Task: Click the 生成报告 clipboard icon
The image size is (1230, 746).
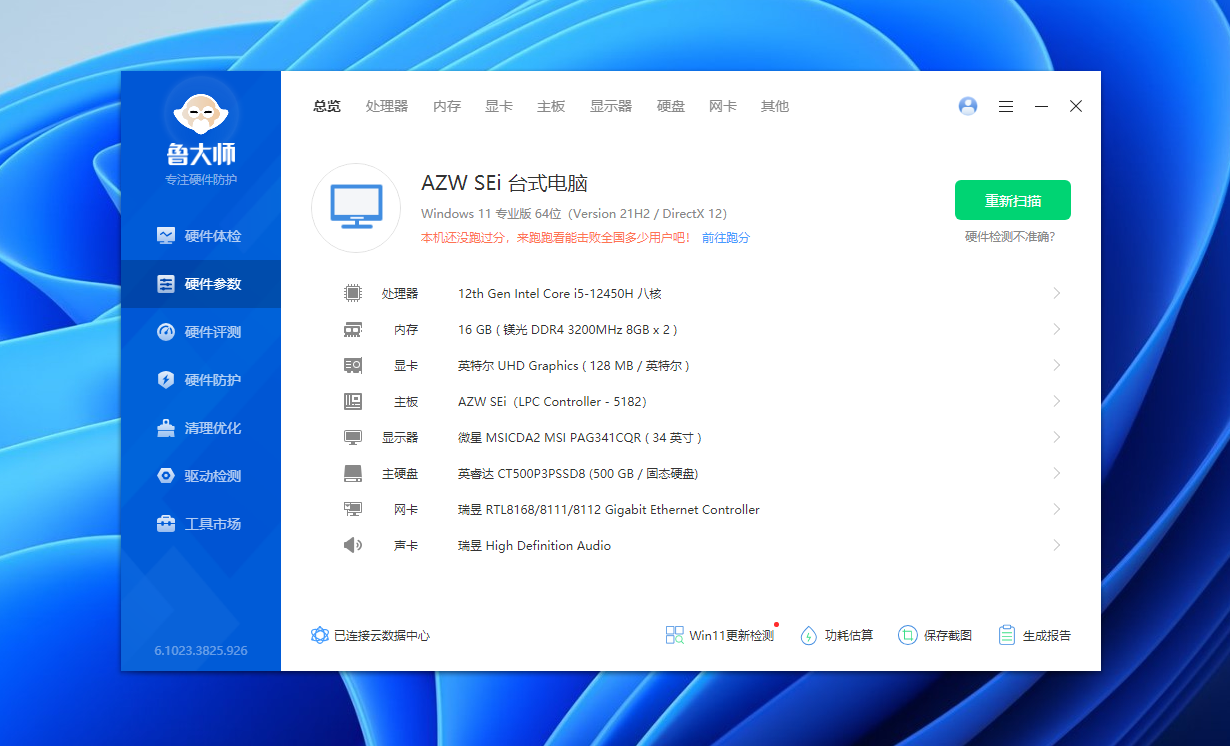Action: tap(1007, 635)
